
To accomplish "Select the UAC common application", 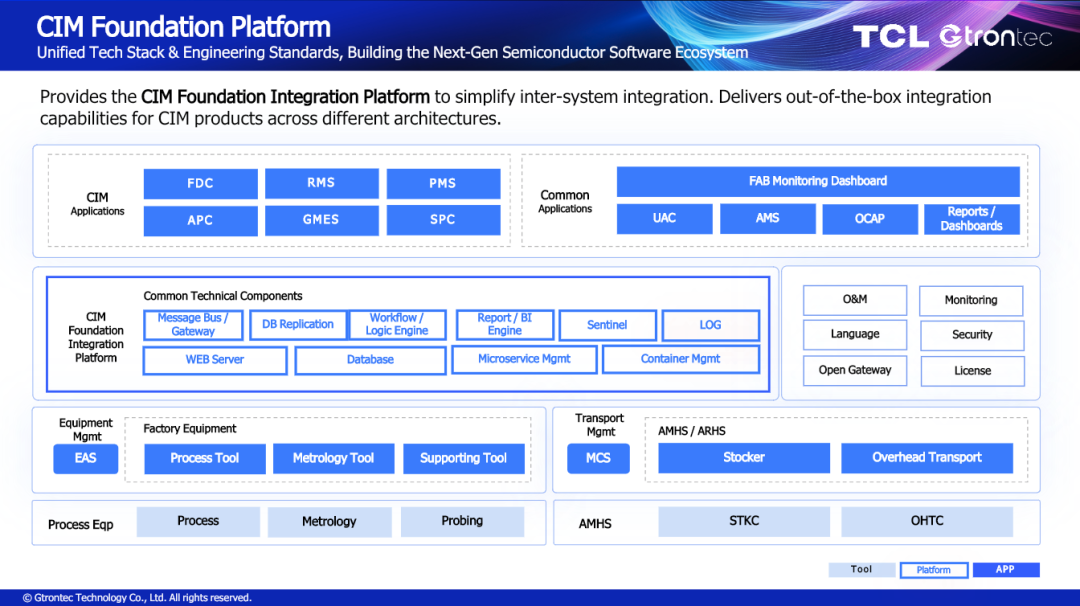I will (665, 218).
